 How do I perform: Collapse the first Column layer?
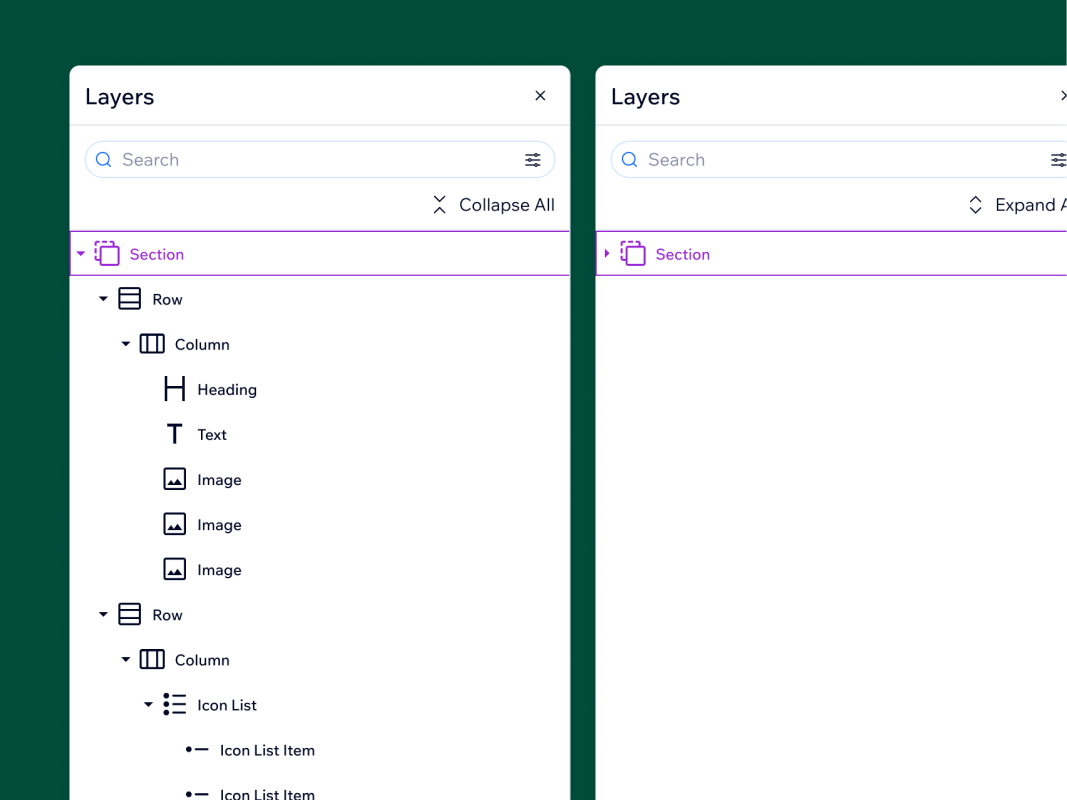(126, 344)
